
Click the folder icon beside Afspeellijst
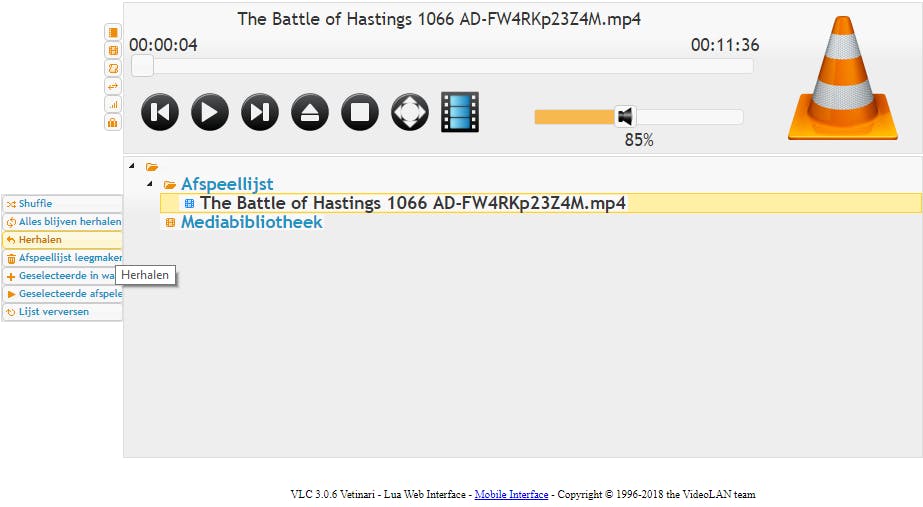pyautogui.click(x=170, y=185)
